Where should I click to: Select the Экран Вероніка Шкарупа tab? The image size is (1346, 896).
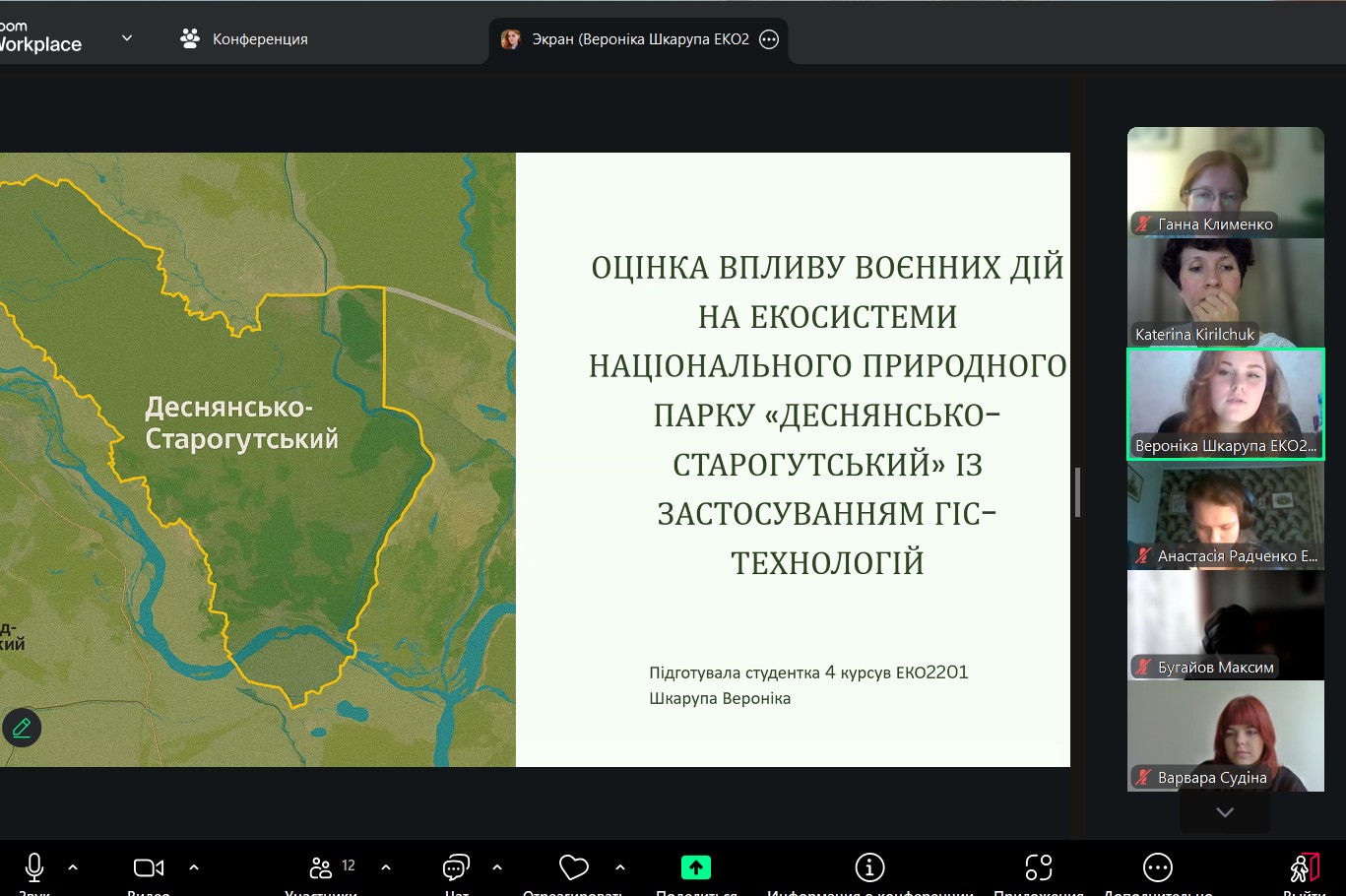630,39
